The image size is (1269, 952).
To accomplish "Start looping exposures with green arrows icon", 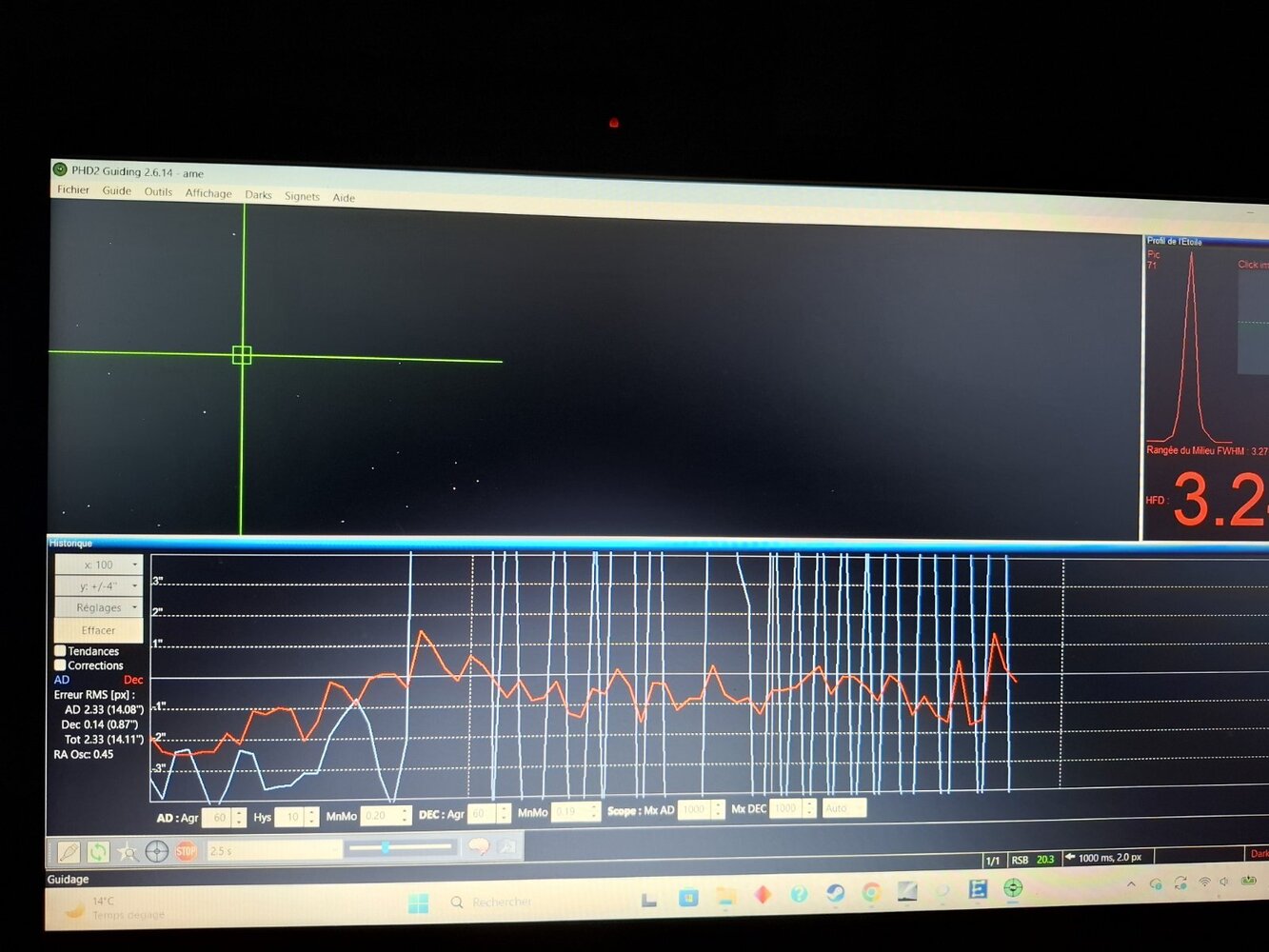I will (98, 851).
